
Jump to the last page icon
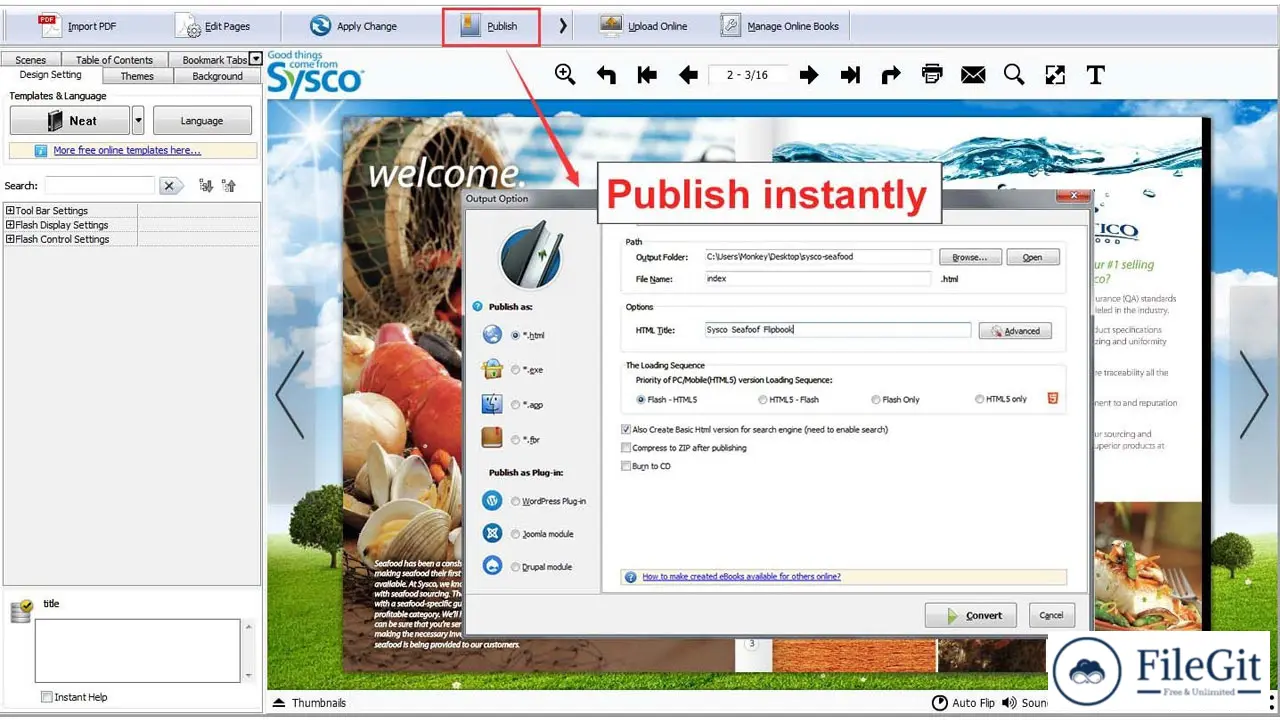(850, 75)
